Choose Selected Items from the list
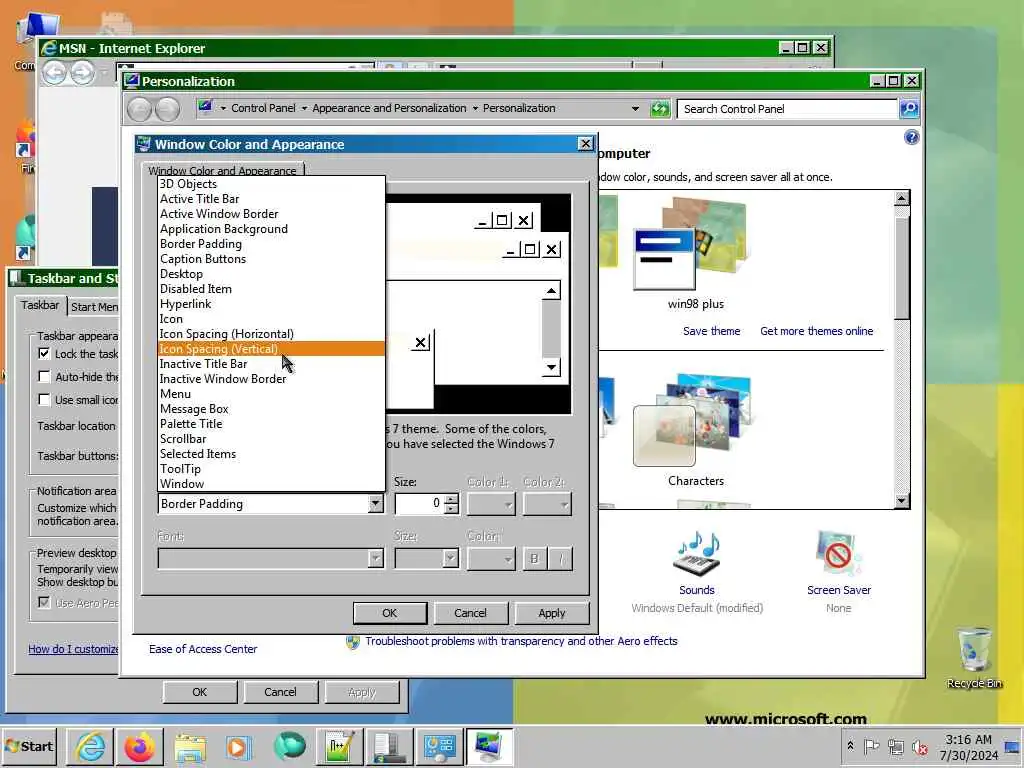Screen dimensions: 1024x768 coord(271,454)
